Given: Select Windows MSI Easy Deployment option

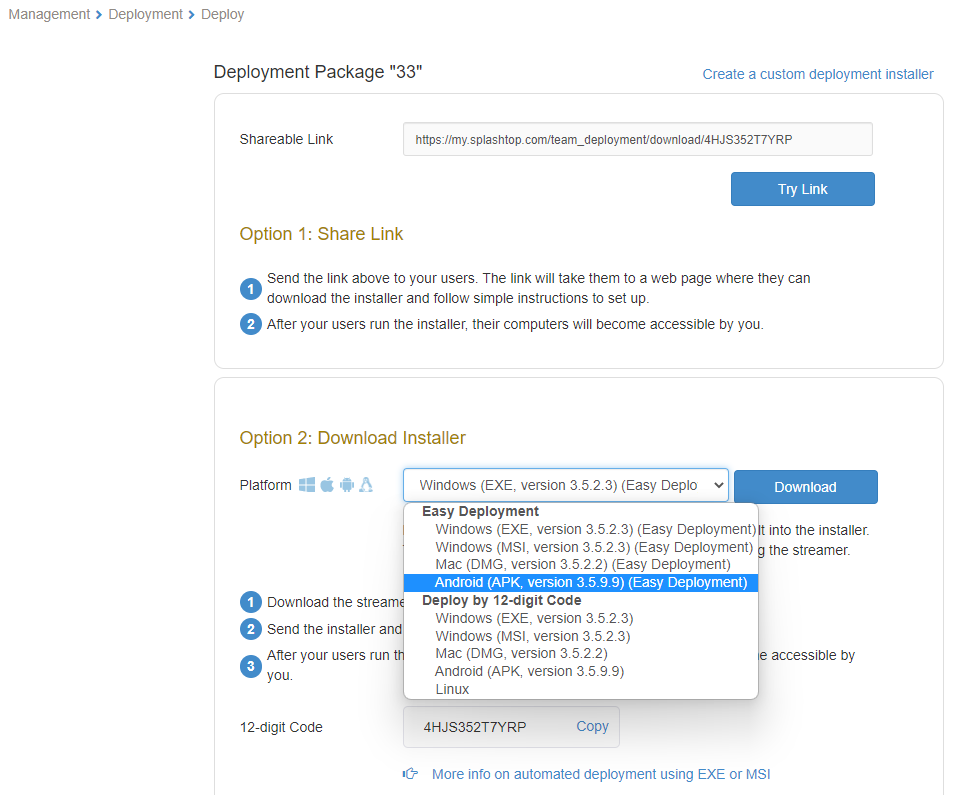Looking at the screenshot, I should pyautogui.click(x=594, y=547).
